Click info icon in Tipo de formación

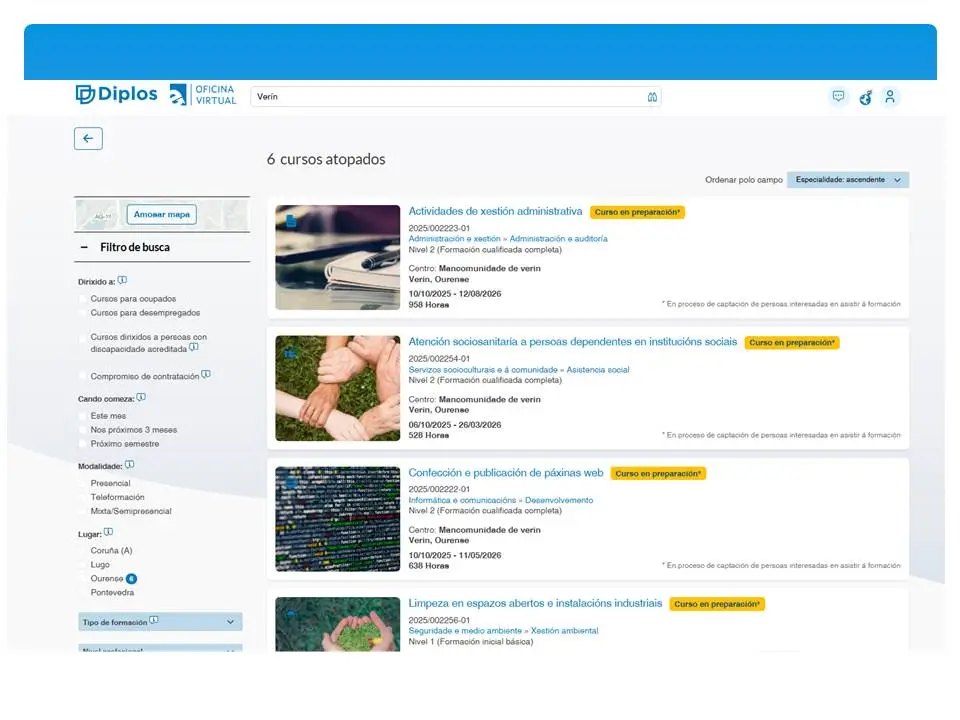(154, 620)
